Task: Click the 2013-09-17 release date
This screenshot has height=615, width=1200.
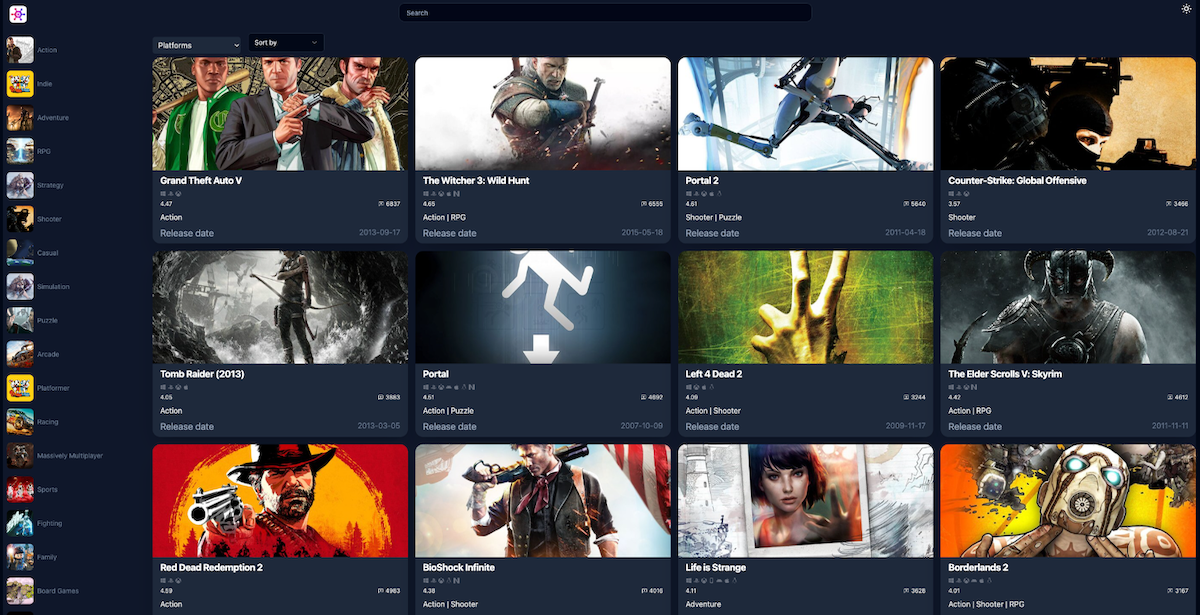Action: (380, 233)
